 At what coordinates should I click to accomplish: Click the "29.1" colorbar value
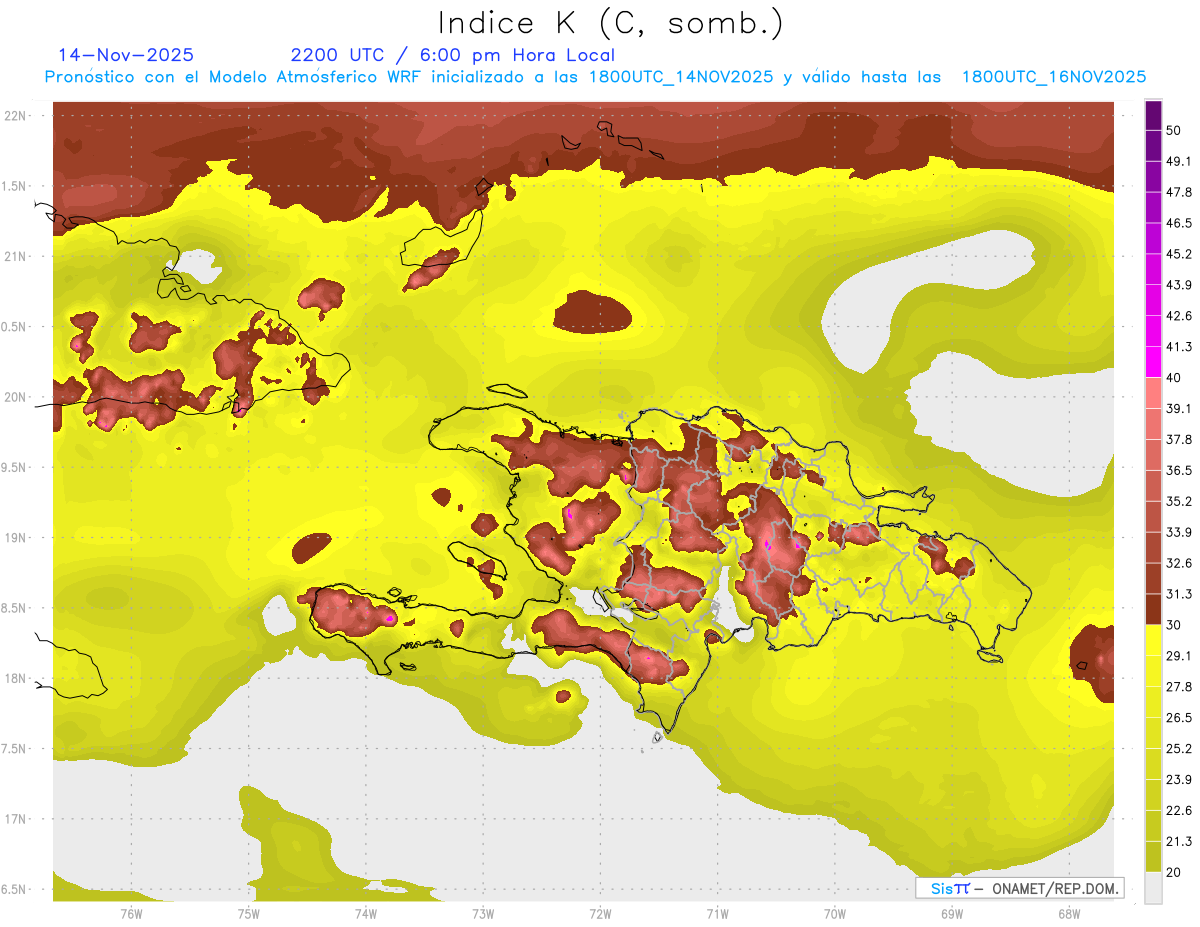1179,655
